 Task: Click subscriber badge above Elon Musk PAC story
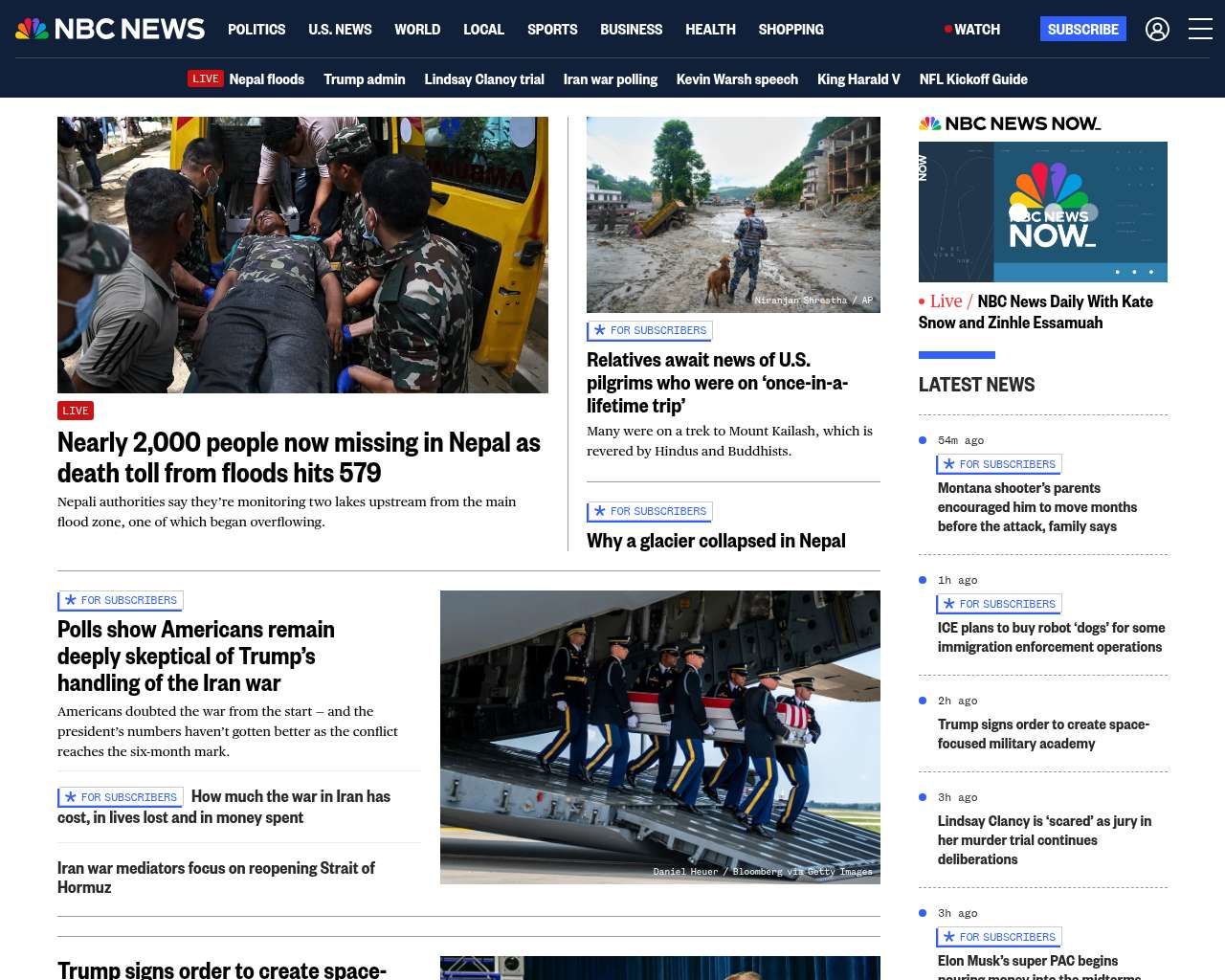pos(999,937)
